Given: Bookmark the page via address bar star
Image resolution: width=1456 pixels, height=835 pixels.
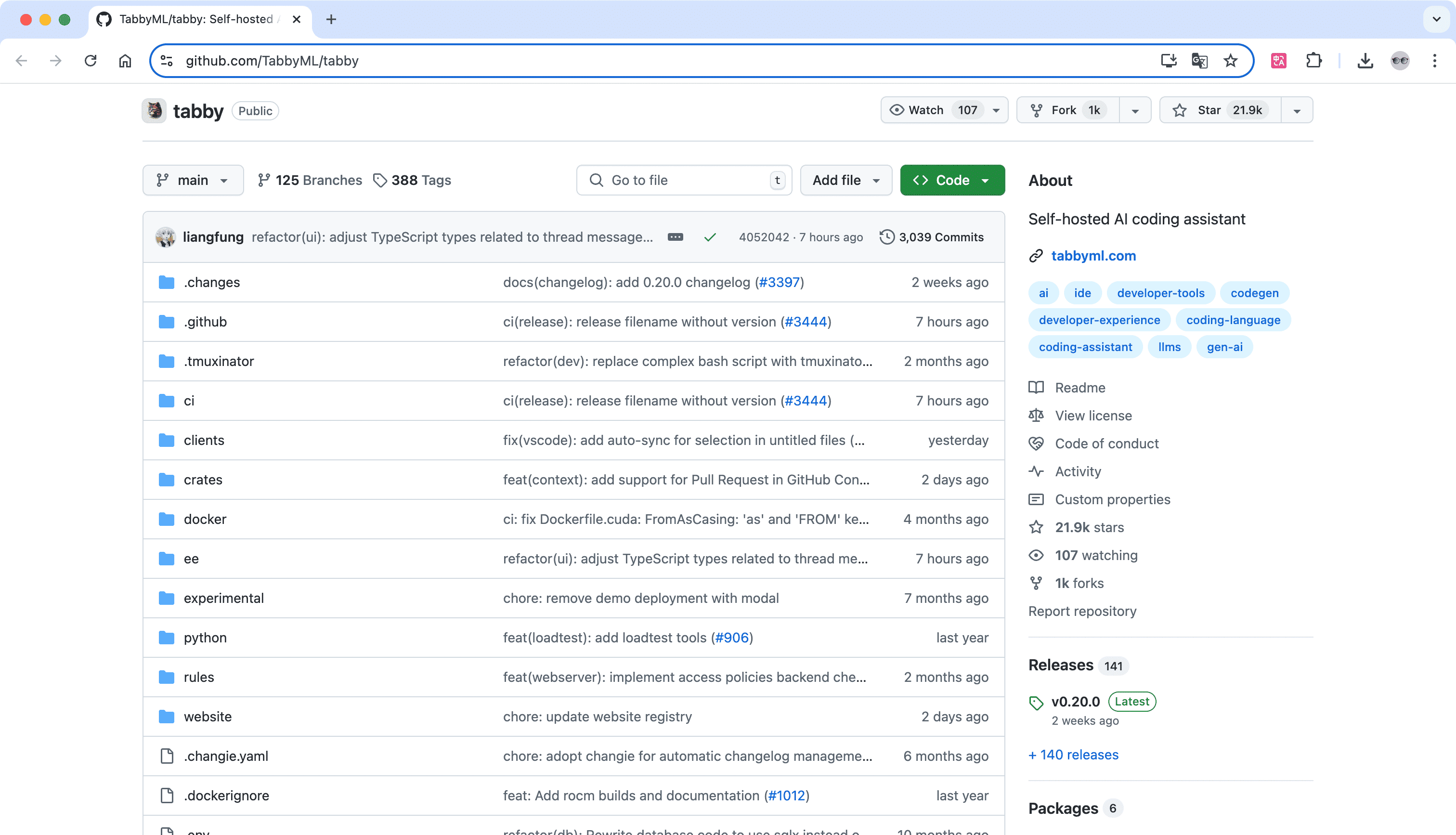Looking at the screenshot, I should (x=1230, y=60).
